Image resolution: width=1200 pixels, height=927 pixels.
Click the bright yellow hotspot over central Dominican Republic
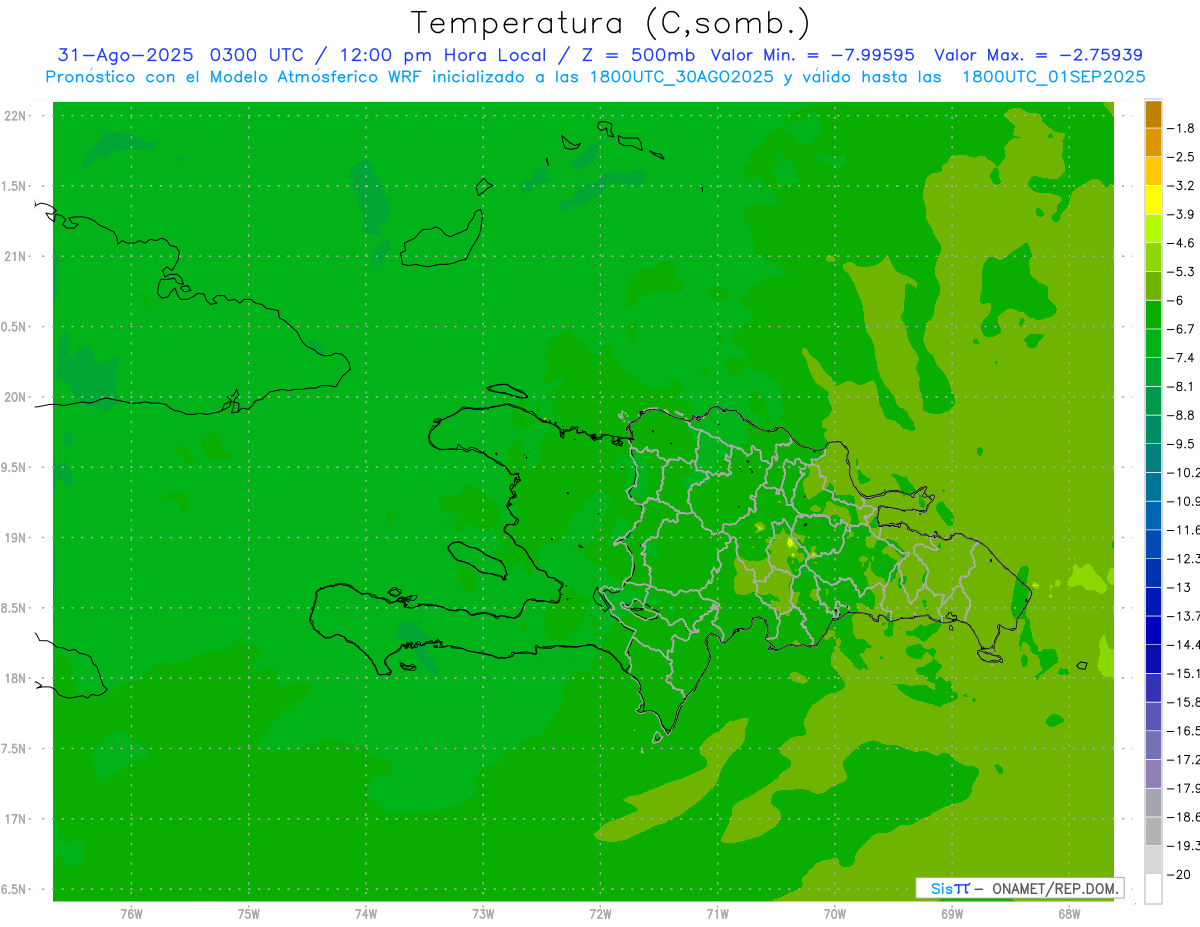pos(790,542)
